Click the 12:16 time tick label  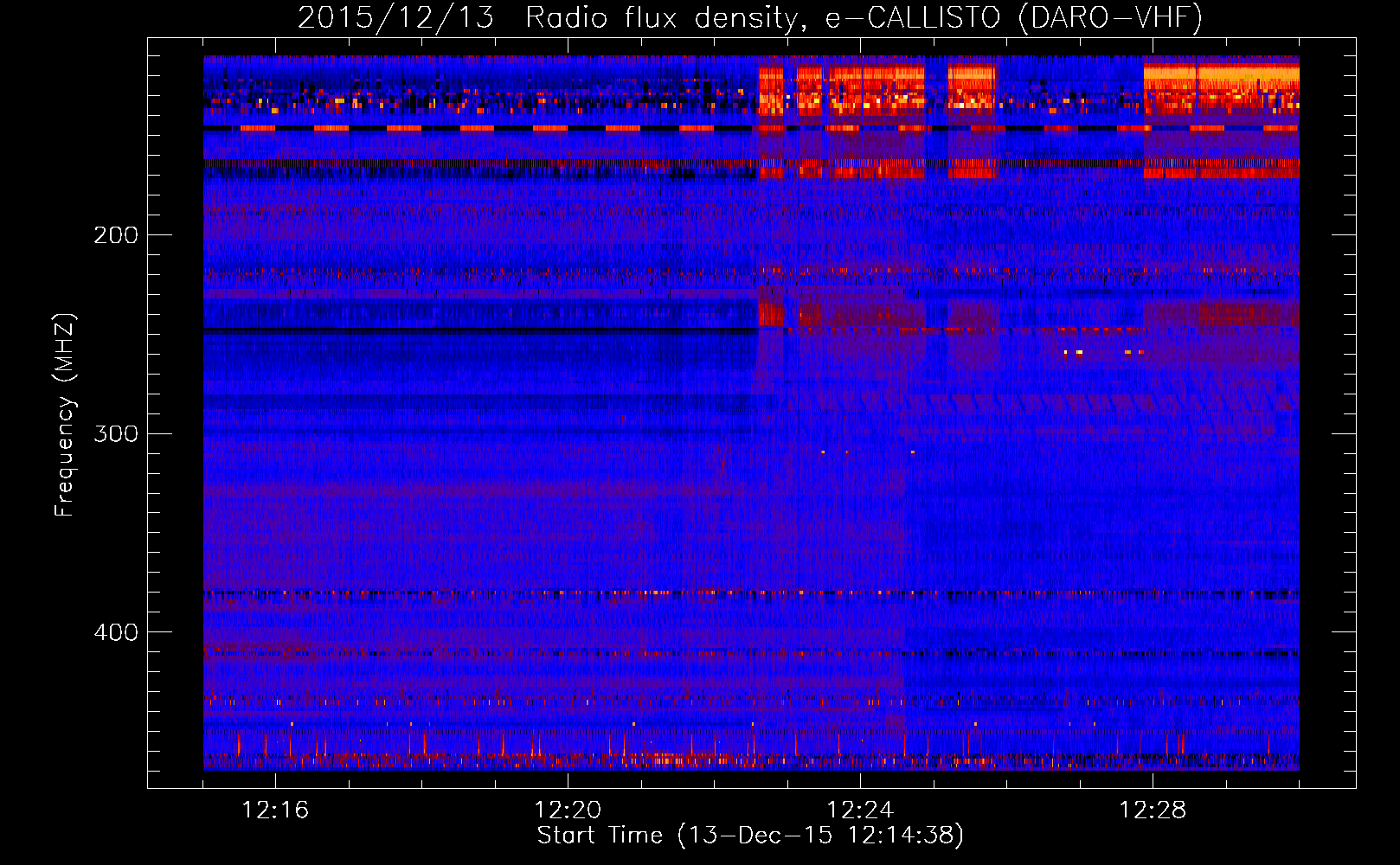click(x=275, y=811)
